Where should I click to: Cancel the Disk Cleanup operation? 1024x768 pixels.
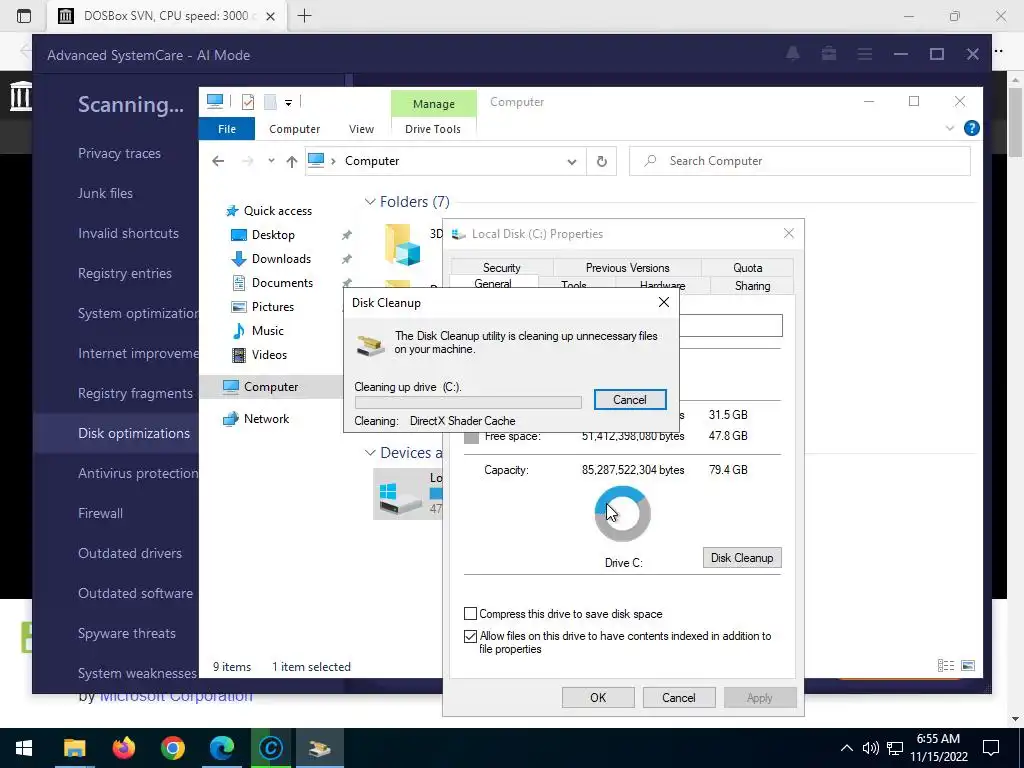click(x=630, y=400)
